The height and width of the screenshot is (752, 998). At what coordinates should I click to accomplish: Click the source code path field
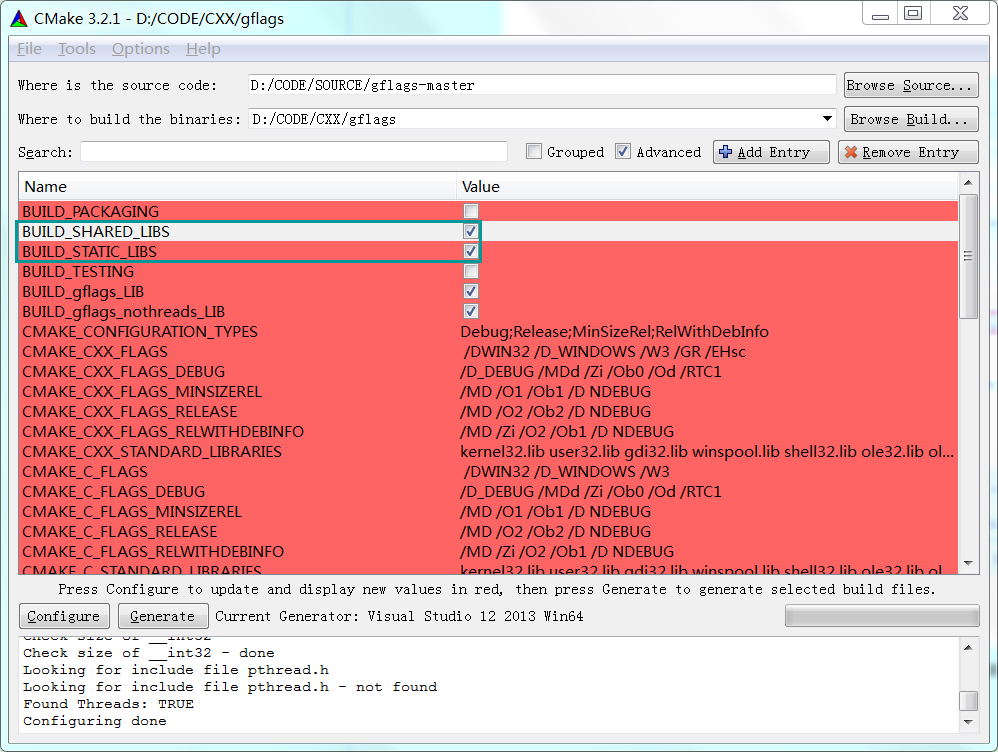click(x=542, y=85)
